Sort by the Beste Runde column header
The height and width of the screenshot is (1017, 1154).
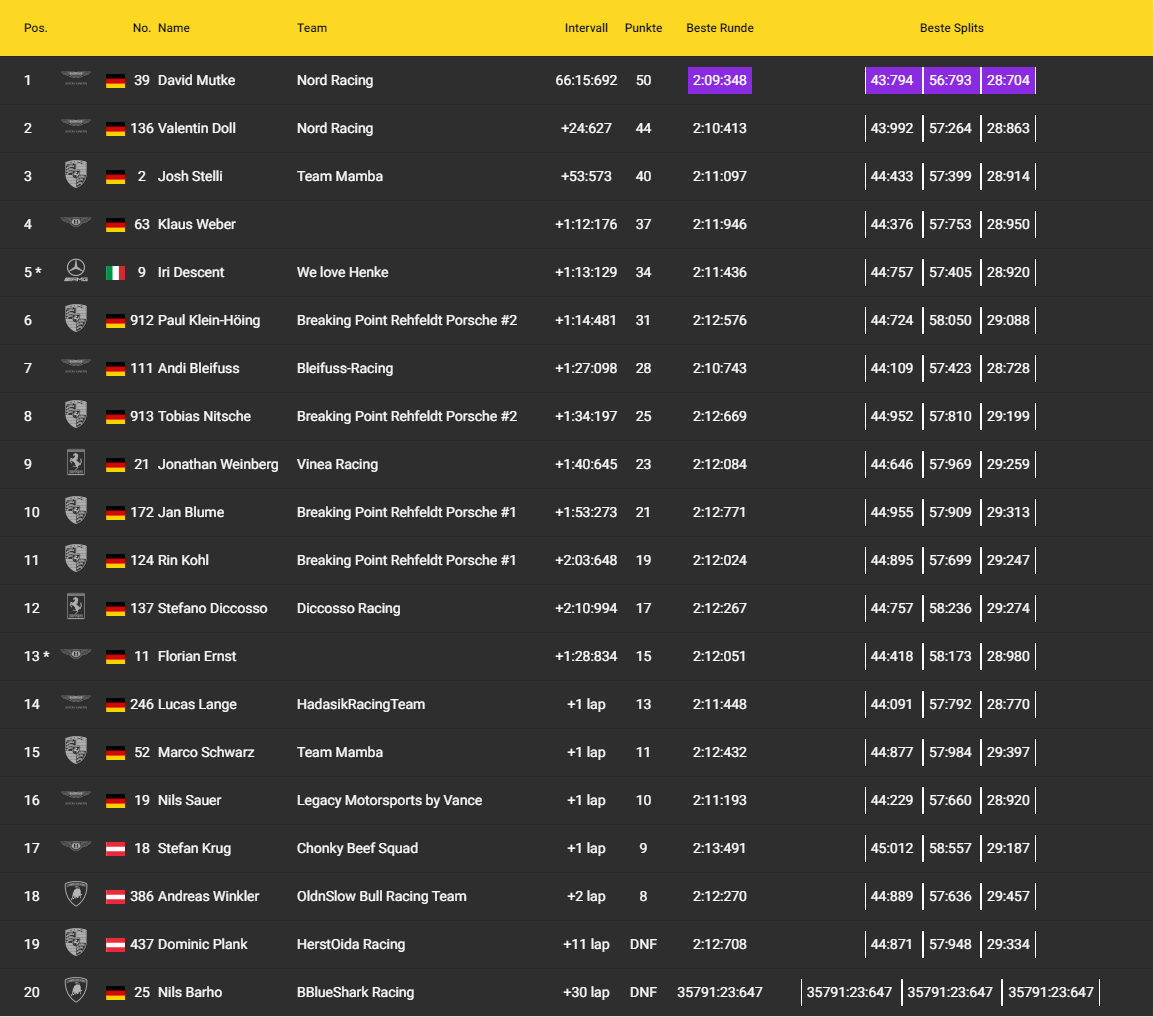(719, 28)
